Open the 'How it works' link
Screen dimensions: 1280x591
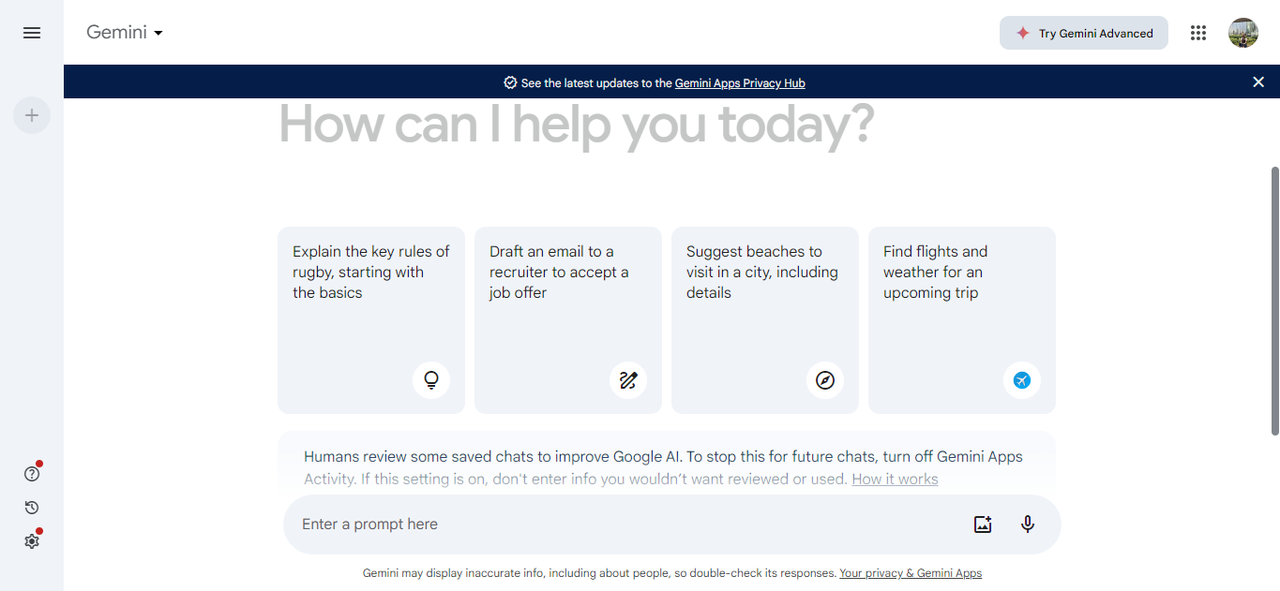894,479
